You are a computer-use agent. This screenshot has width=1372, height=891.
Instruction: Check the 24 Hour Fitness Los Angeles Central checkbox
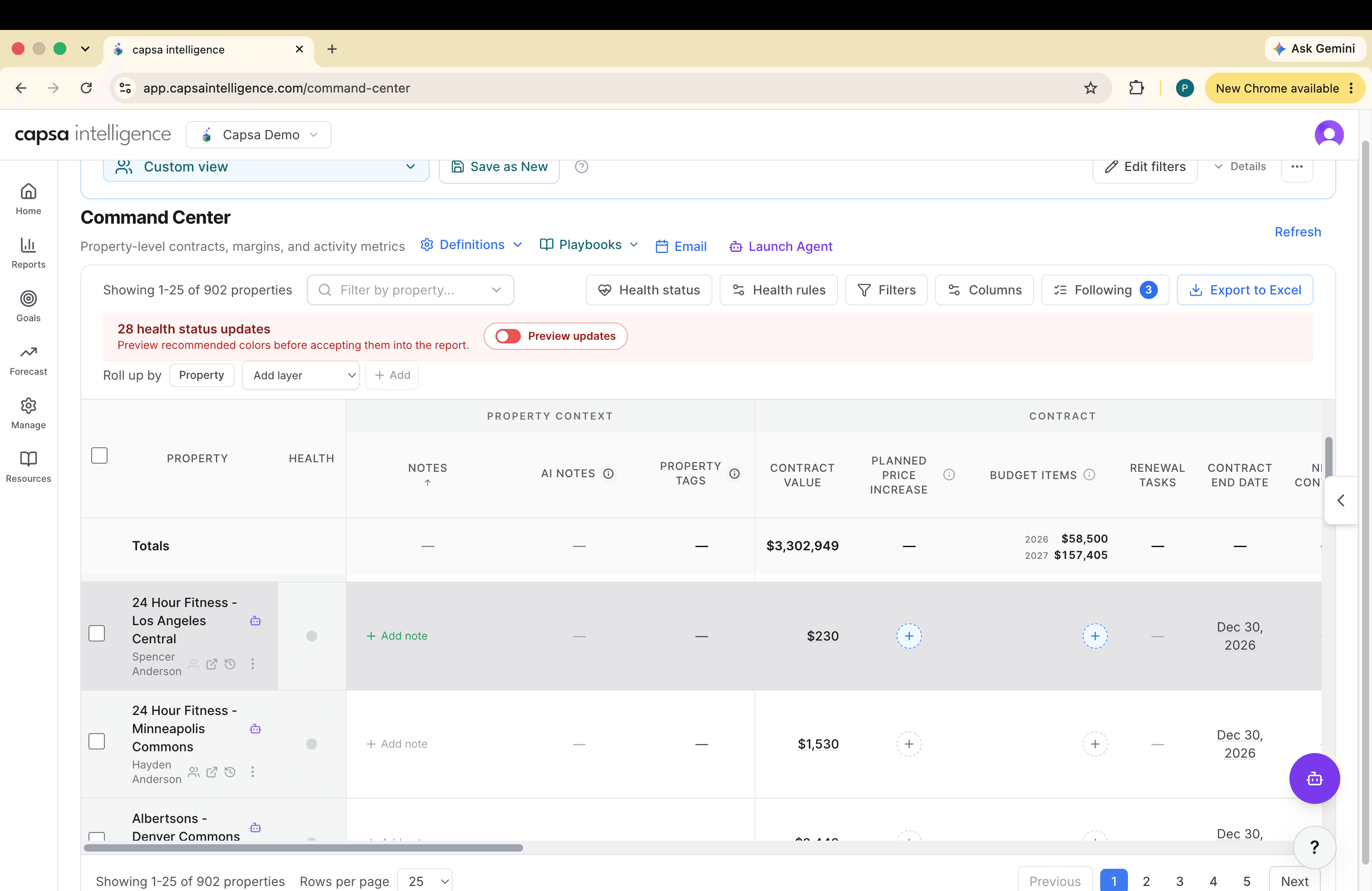click(x=97, y=633)
